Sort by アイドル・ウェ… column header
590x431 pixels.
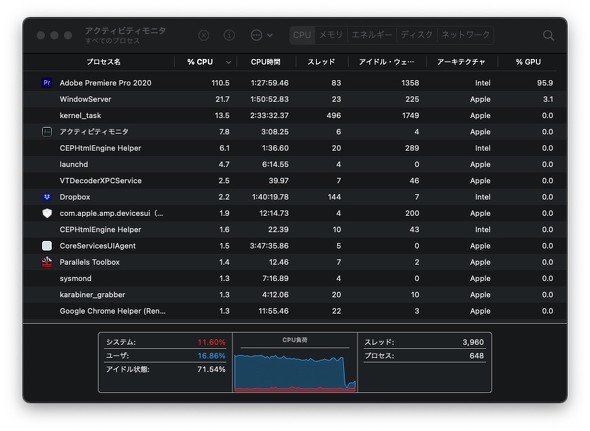[386, 62]
